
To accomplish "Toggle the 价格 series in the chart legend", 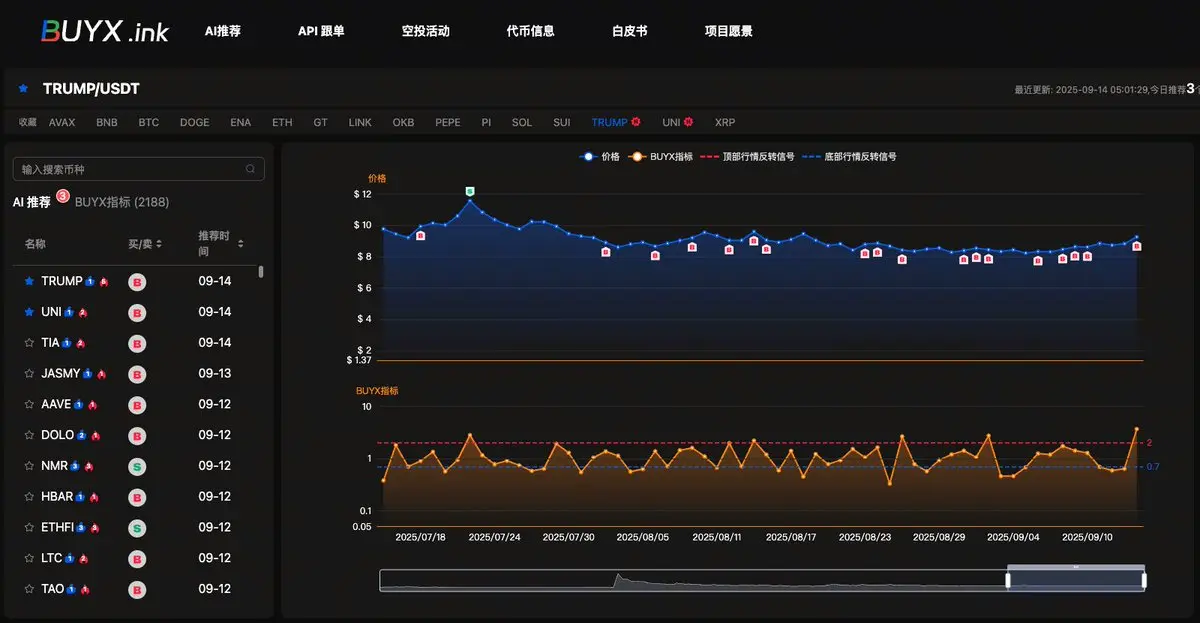I will point(600,157).
